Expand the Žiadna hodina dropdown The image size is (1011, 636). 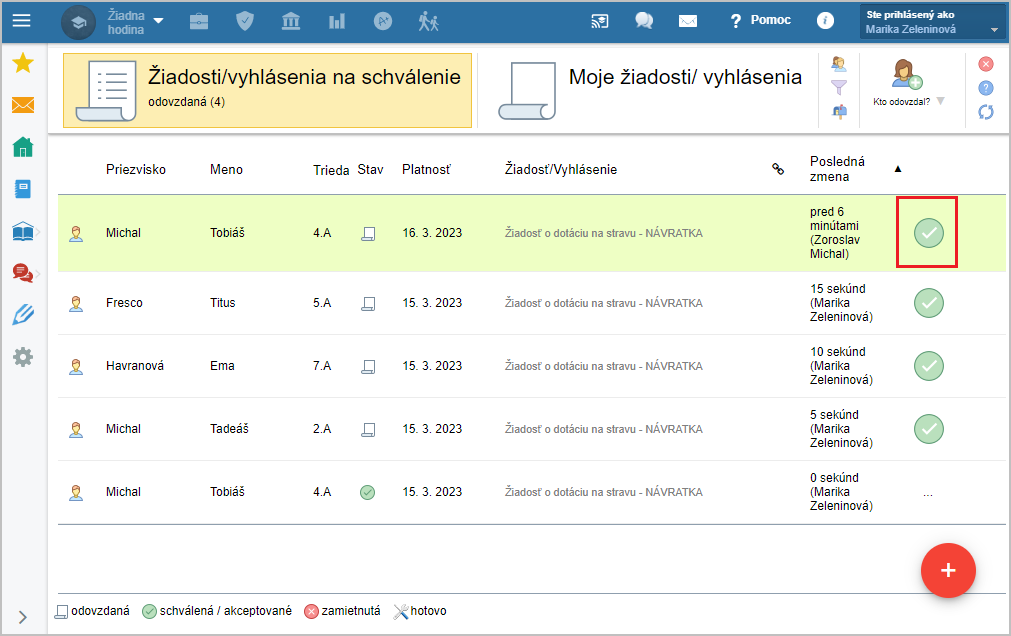[x=135, y=22]
